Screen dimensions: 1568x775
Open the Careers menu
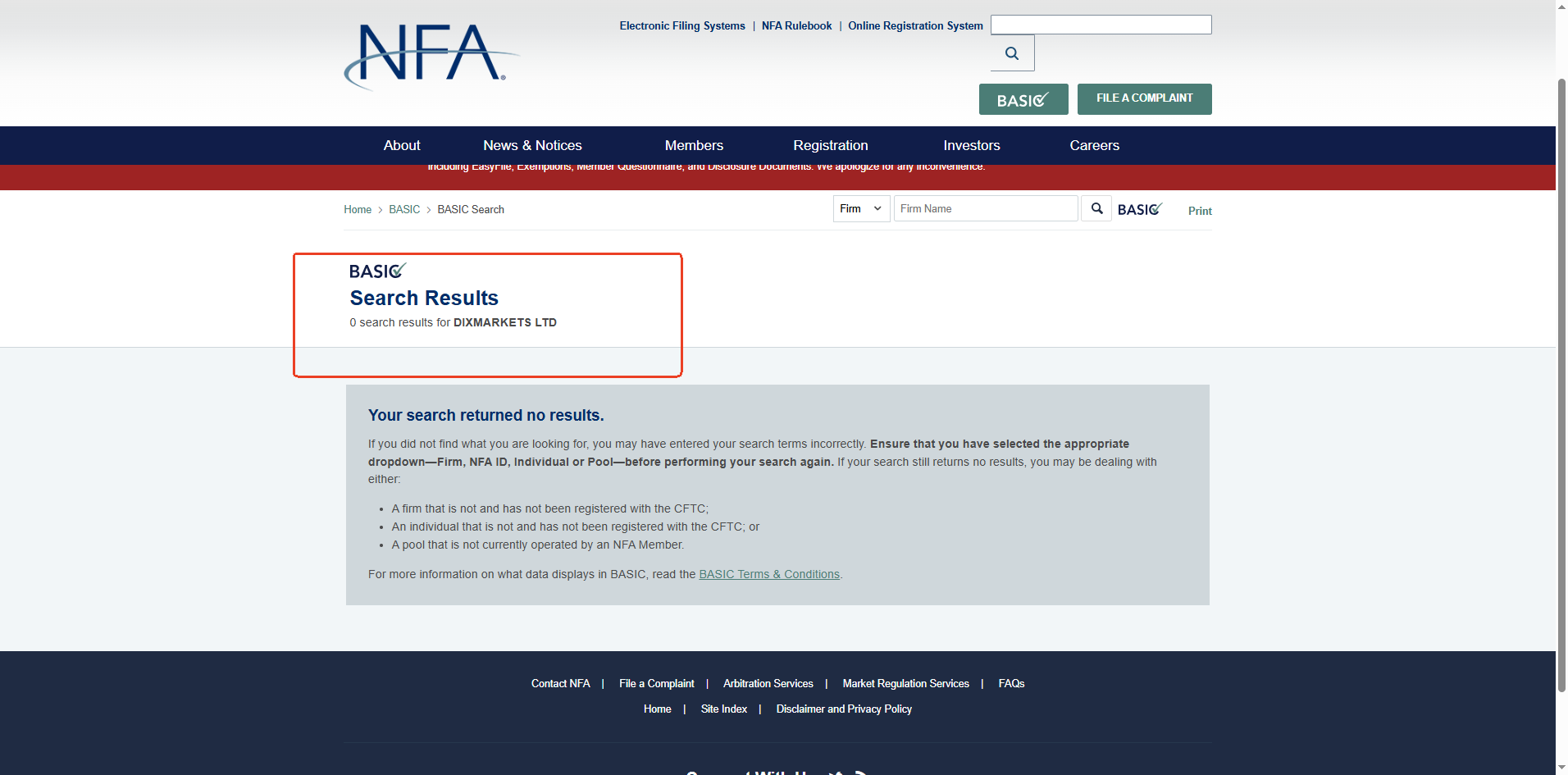[1094, 145]
